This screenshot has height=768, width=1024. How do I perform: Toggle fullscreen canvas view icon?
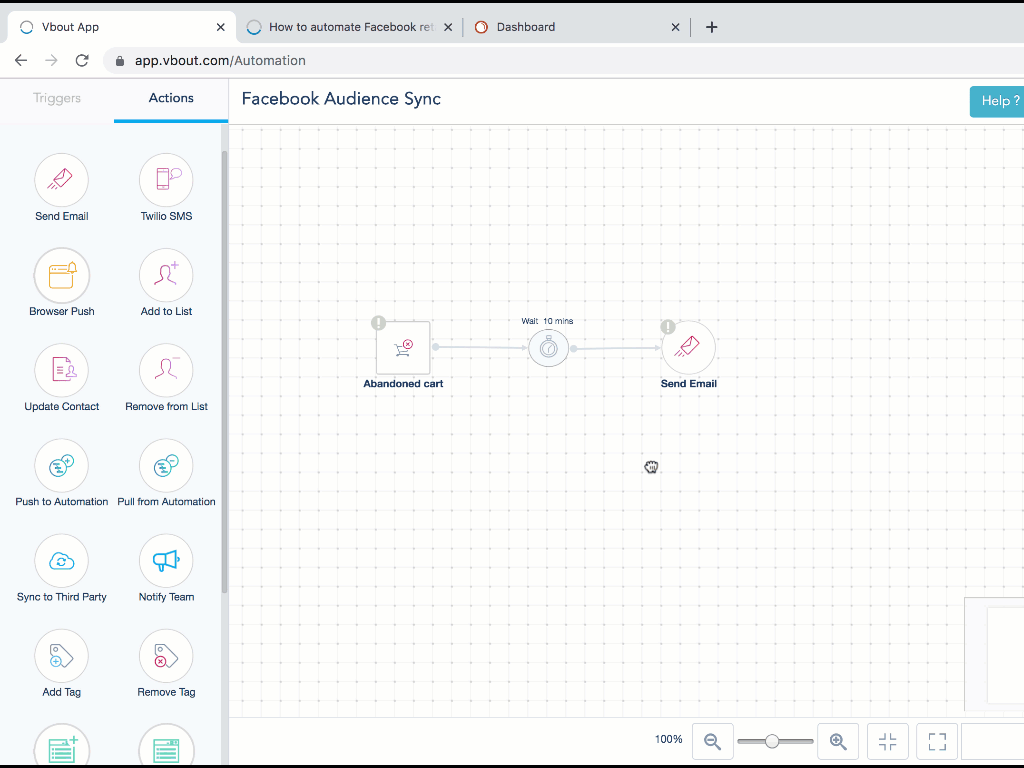937,741
